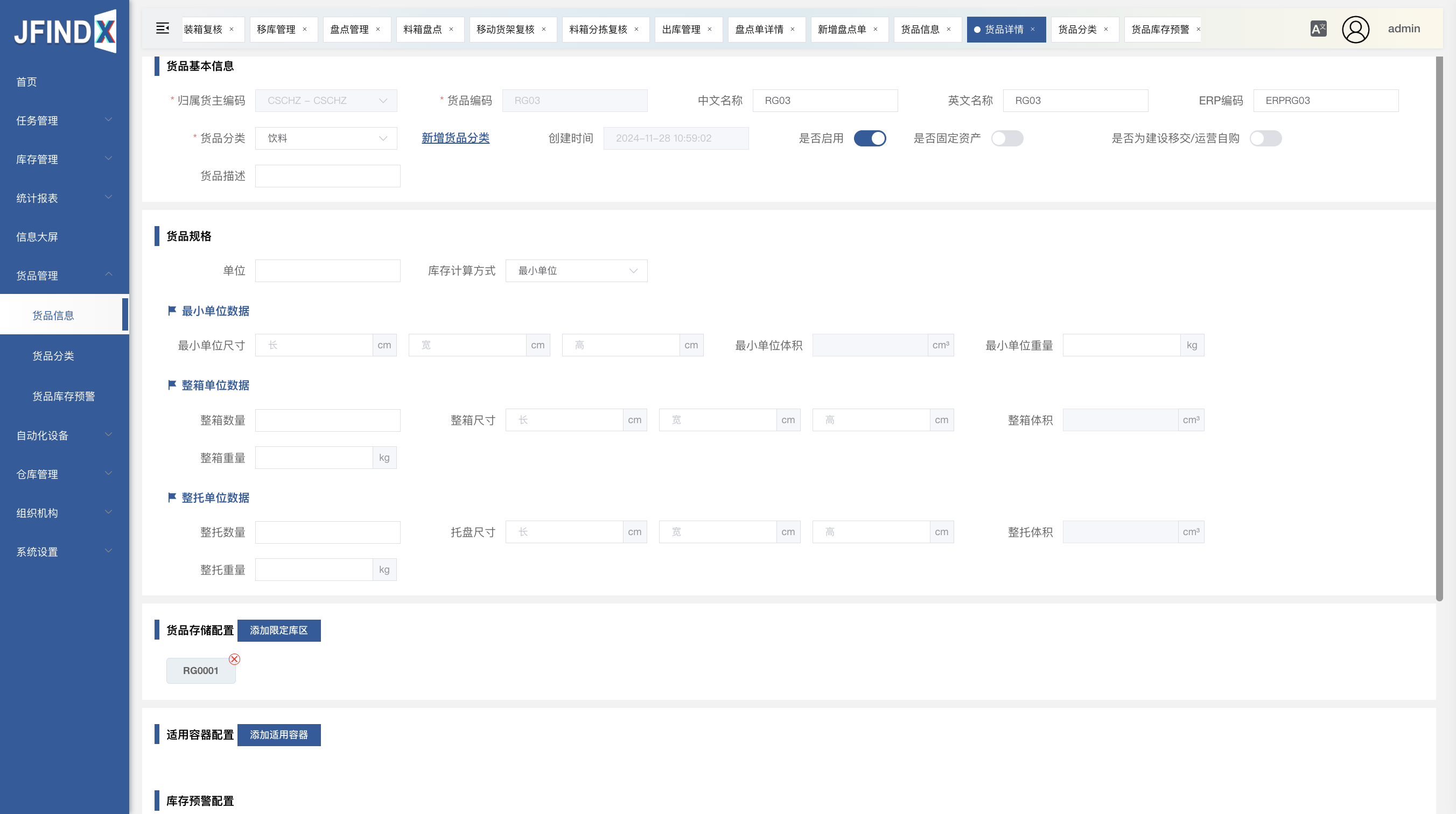This screenshot has width=1456, height=814.
Task: Enable the 是否固定资产 switch
Action: point(1006,138)
